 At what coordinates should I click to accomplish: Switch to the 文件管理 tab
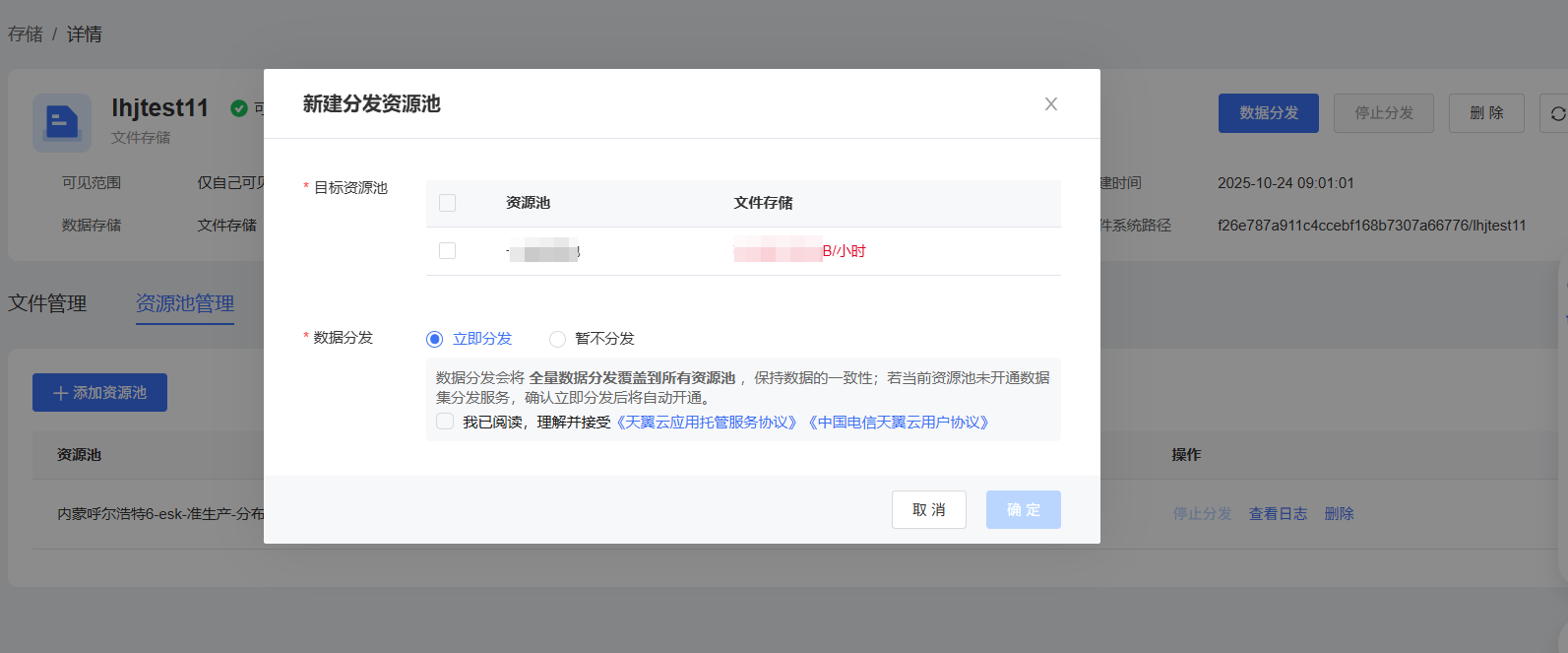47,303
